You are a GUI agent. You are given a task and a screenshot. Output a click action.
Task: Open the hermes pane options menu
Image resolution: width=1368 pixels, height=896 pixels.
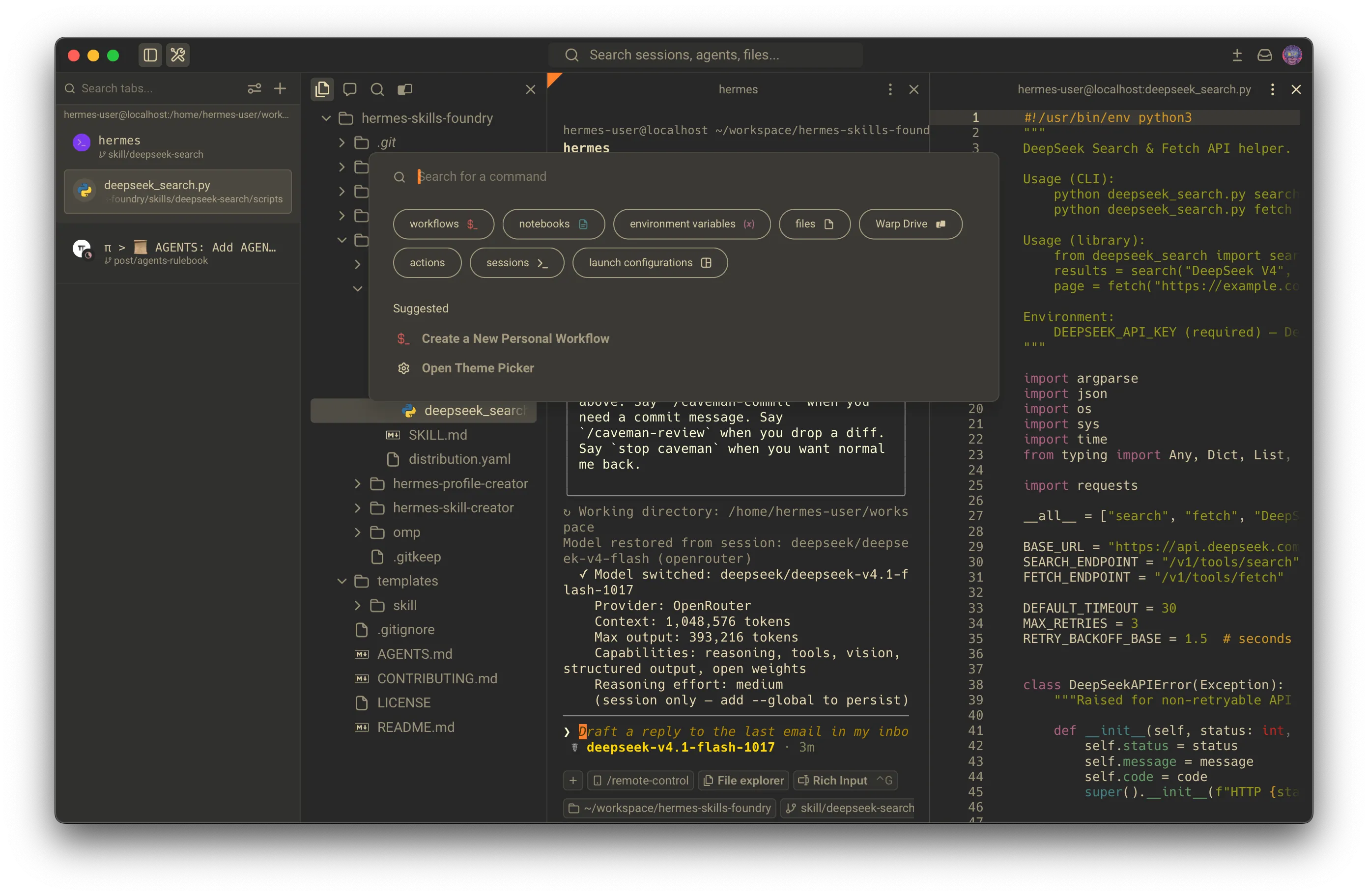(890, 89)
